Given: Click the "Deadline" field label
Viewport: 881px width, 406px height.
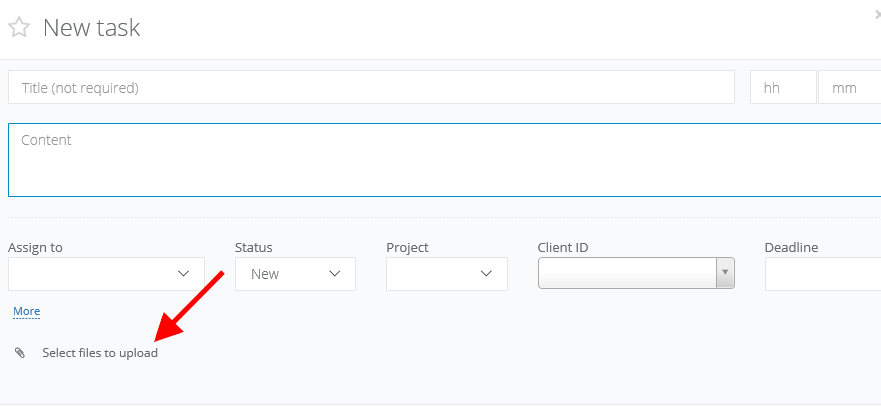Looking at the screenshot, I should [792, 248].
